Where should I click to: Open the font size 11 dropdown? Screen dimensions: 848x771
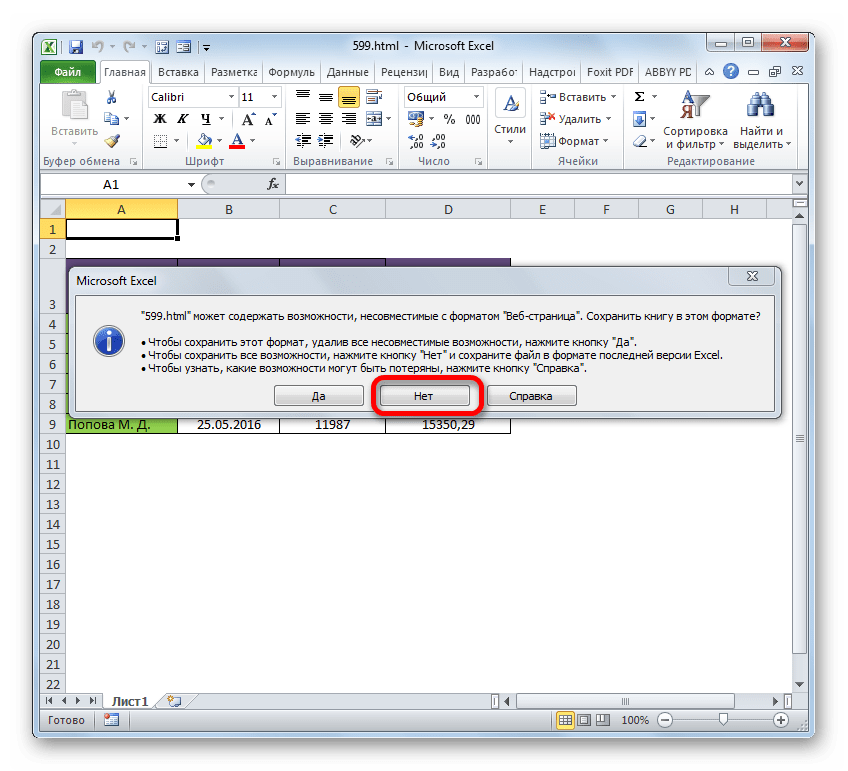(x=274, y=97)
